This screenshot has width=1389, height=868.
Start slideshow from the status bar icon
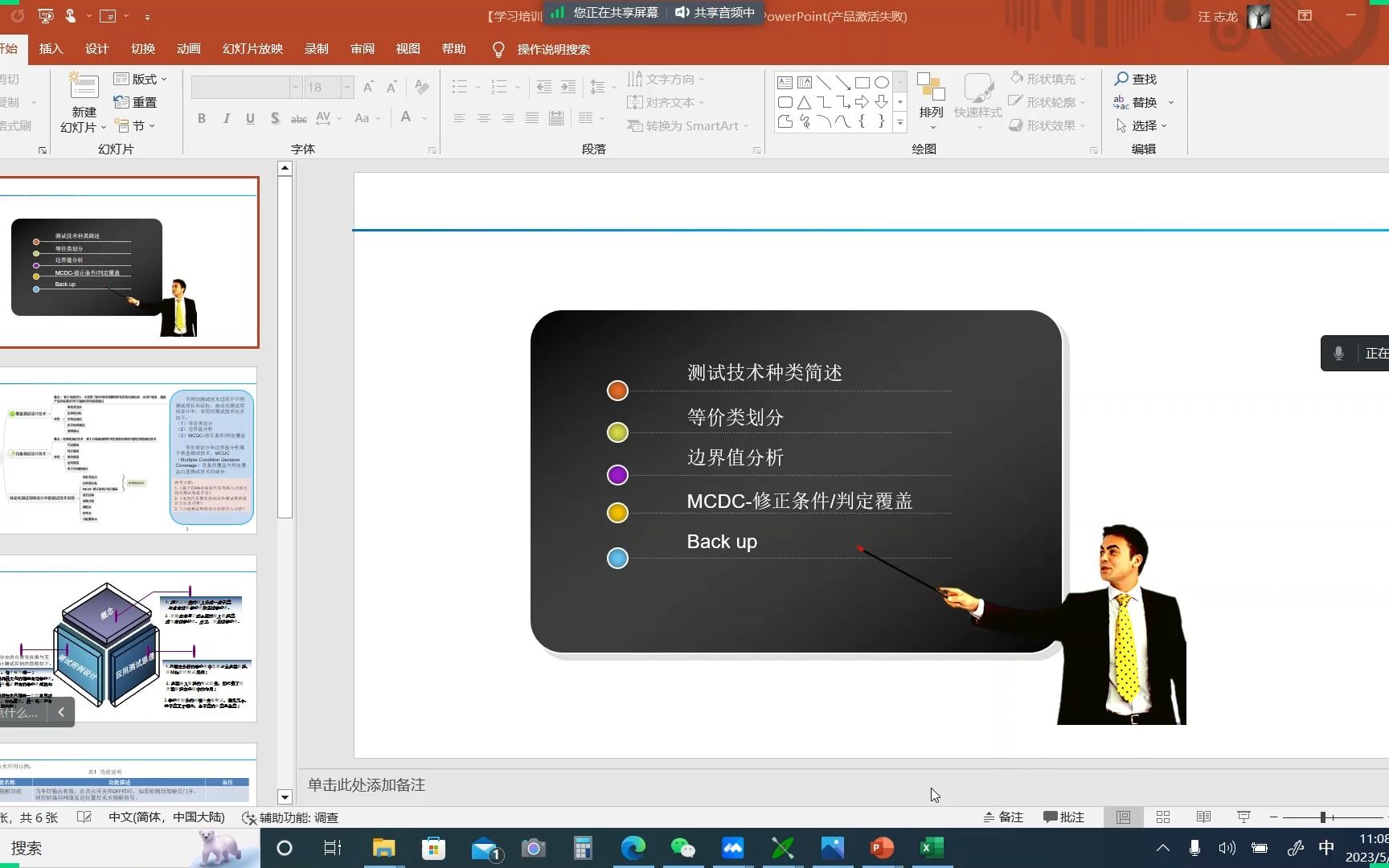pyautogui.click(x=1243, y=817)
